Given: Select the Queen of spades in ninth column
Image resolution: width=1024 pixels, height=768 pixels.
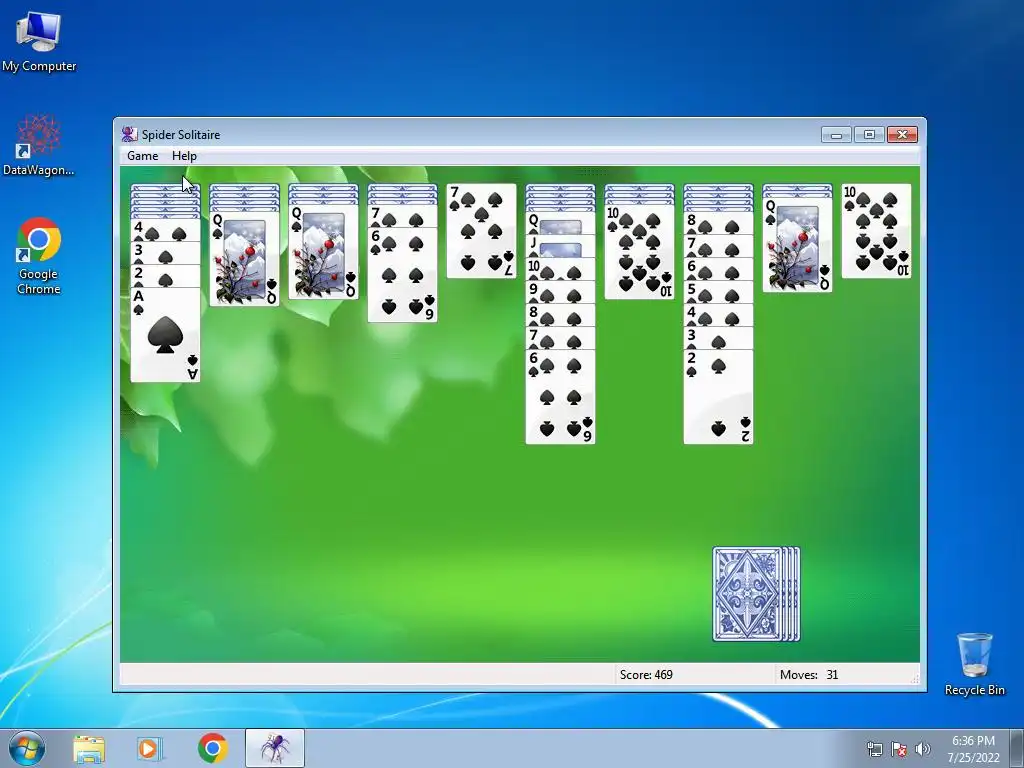Looking at the screenshot, I should [797, 245].
